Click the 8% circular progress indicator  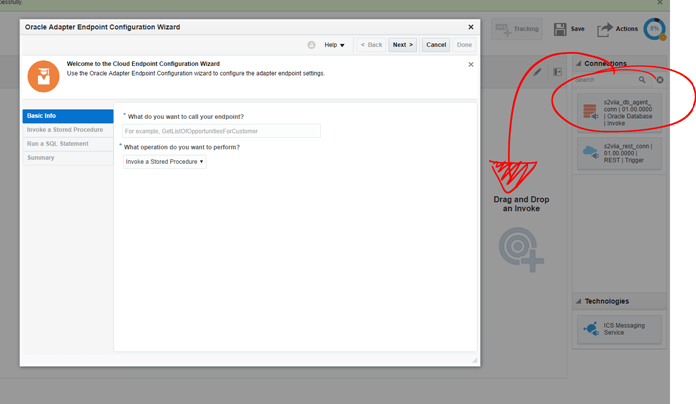click(655, 30)
